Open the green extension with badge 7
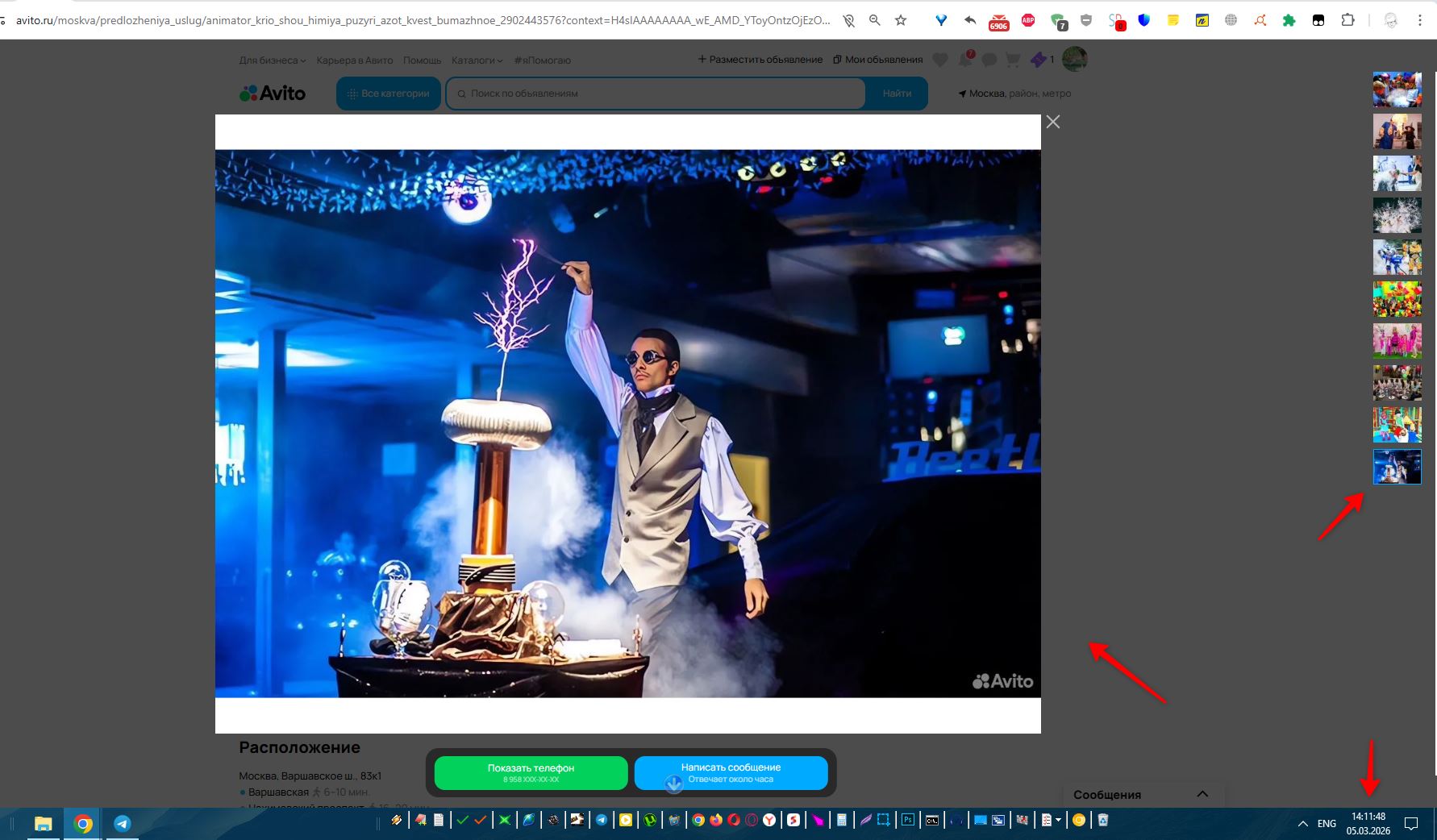This screenshot has width=1437, height=840. tap(1058, 22)
